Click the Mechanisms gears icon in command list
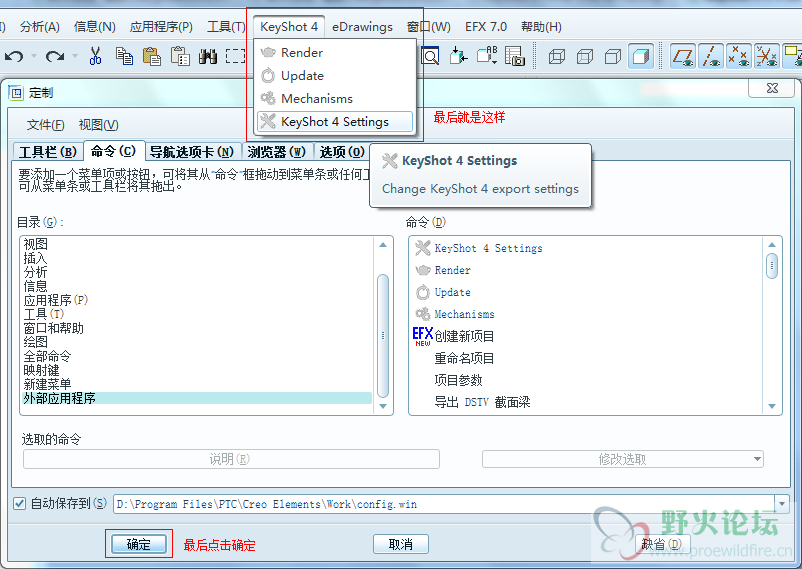802x569 pixels. (422, 314)
